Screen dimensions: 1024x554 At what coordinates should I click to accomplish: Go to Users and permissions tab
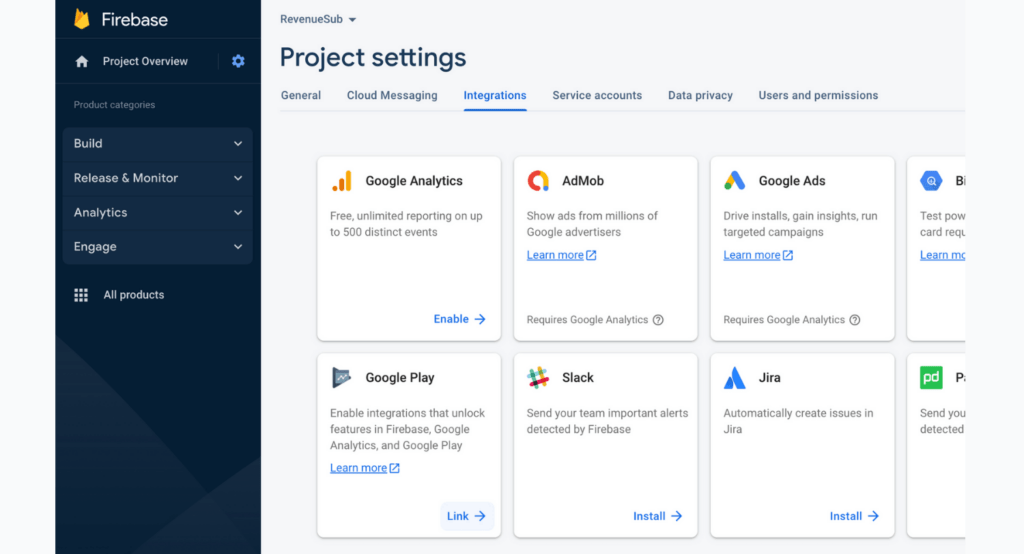coord(818,95)
